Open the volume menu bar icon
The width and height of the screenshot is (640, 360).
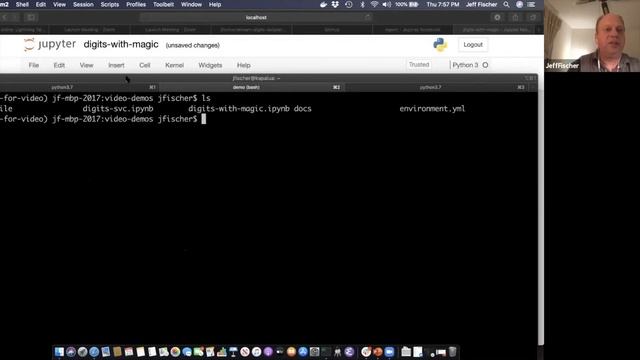click(387, 4)
